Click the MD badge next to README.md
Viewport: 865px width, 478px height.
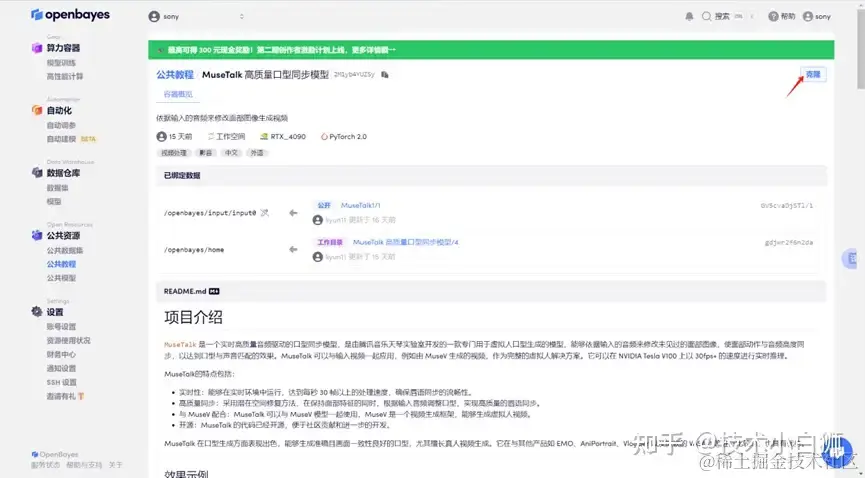(214, 291)
